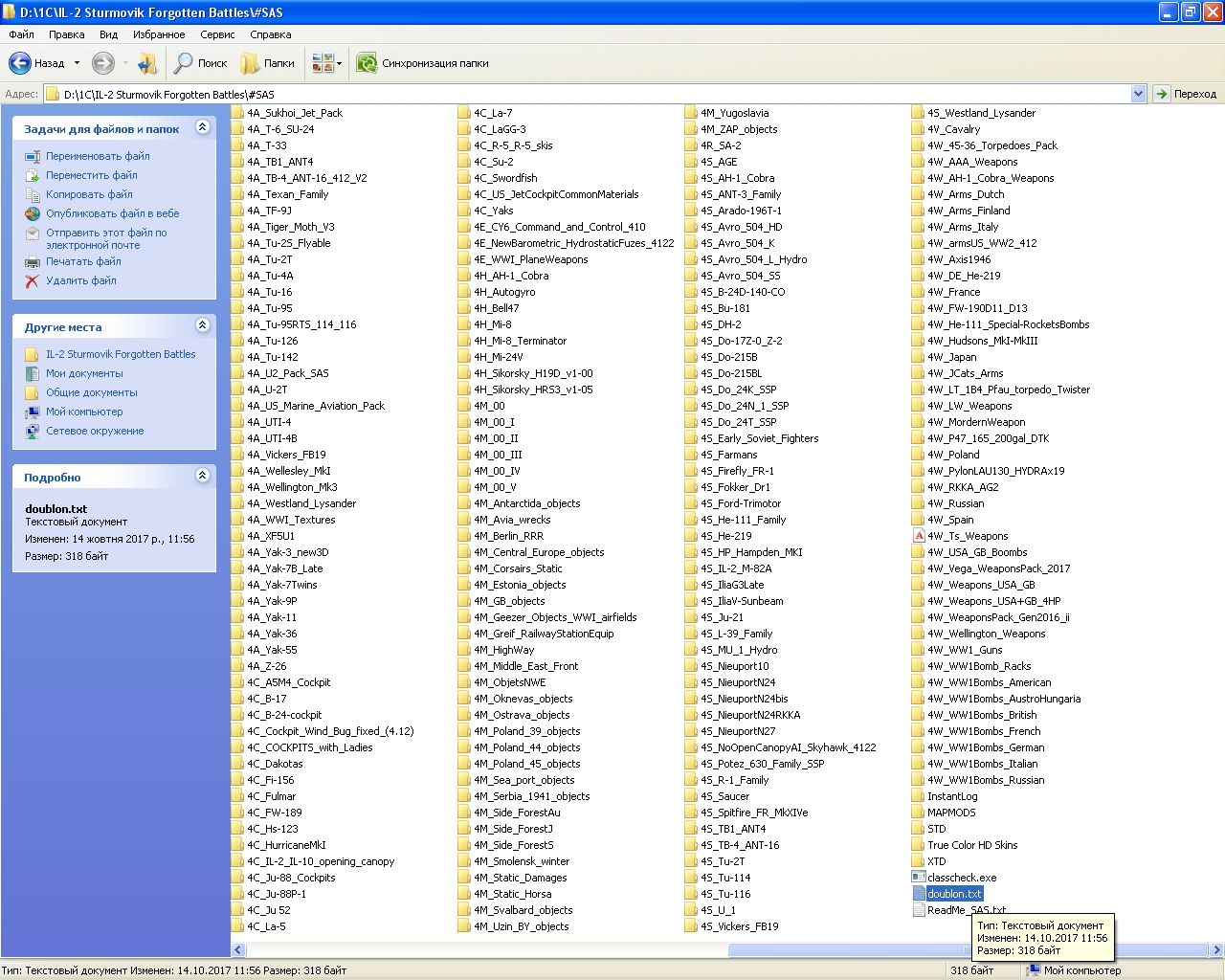This screenshot has height=980, width=1225.
Task: Open Общие документы link
Action: click(92, 392)
